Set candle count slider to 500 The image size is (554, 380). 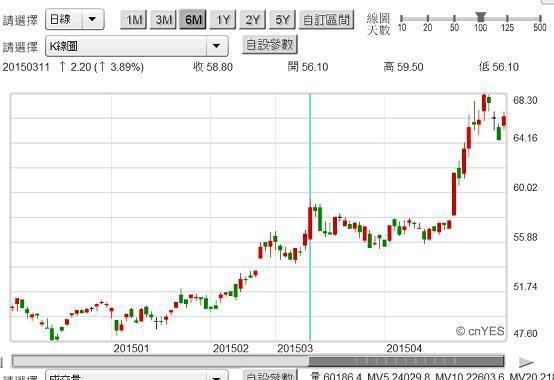click(x=540, y=18)
